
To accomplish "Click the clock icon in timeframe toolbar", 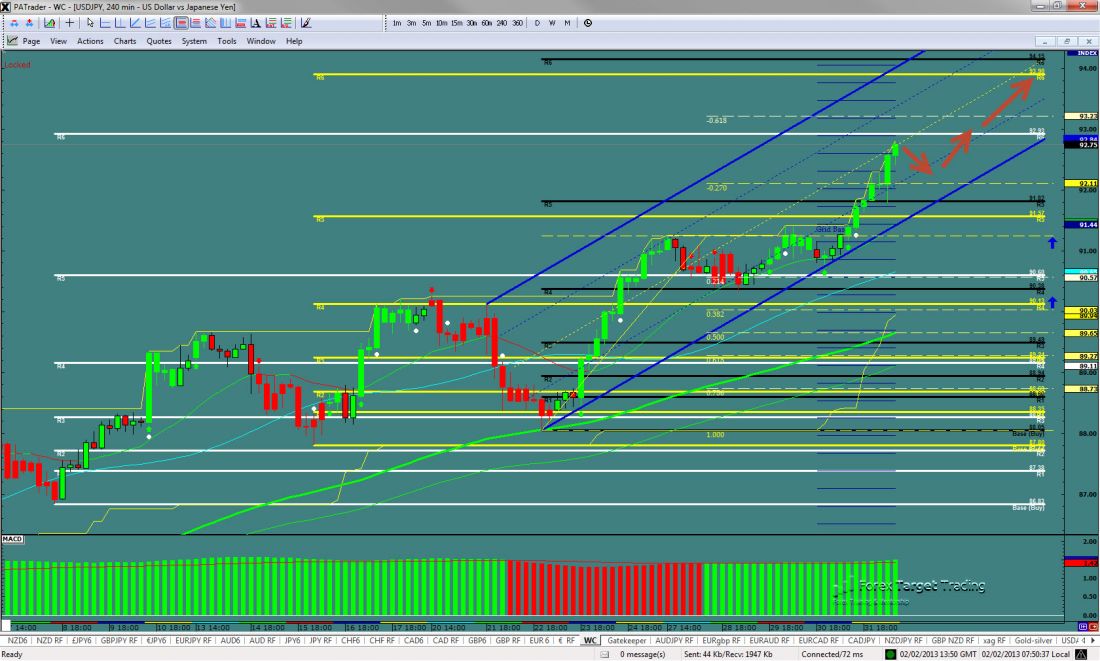I will [587, 22].
